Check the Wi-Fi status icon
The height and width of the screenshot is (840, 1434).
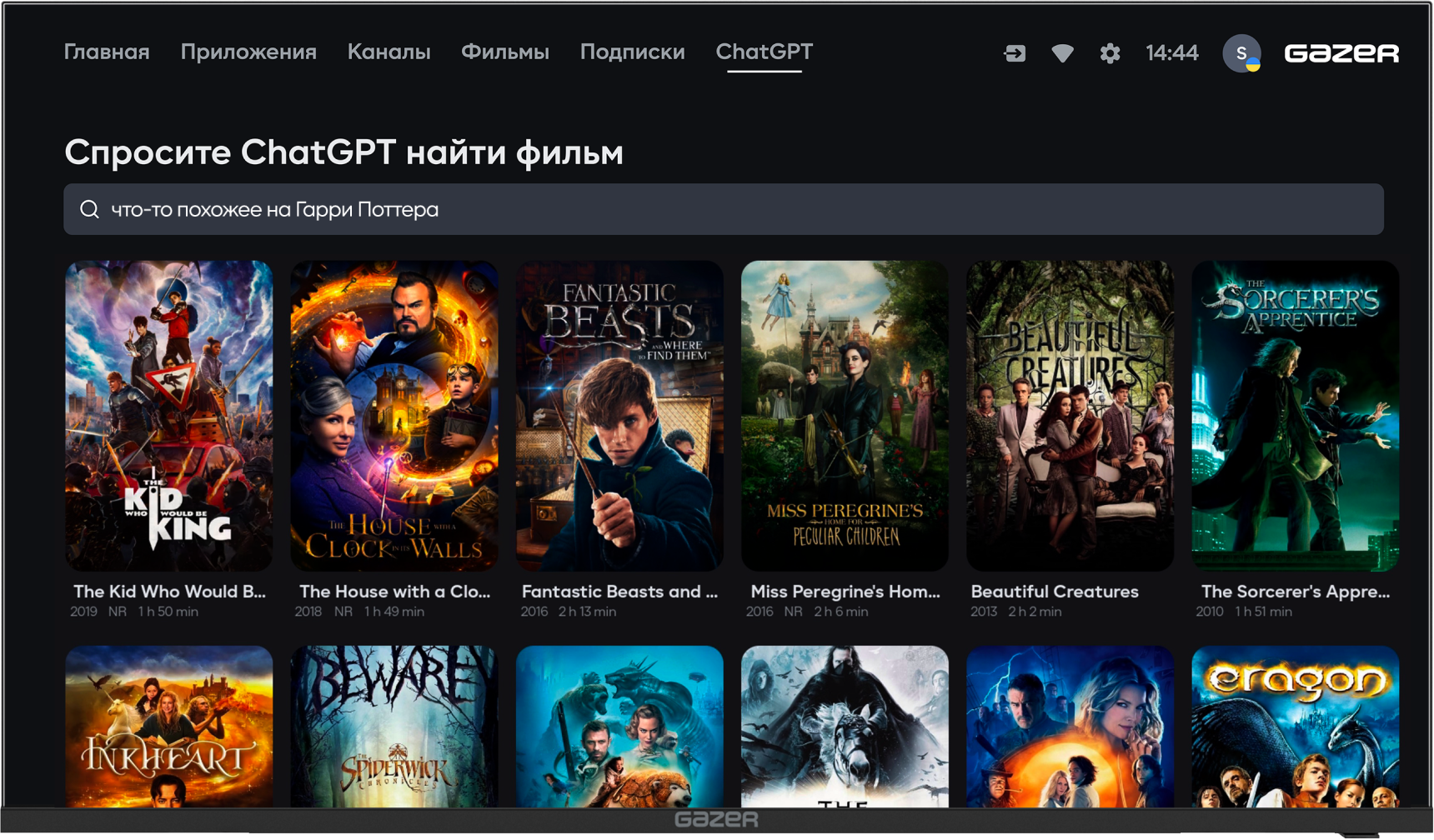[1062, 53]
